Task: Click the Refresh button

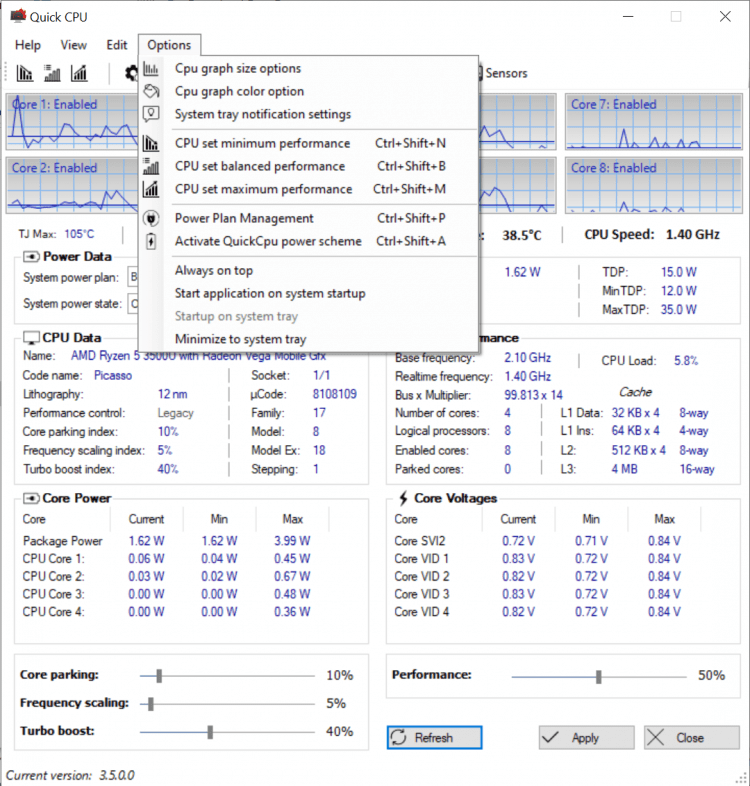Action: 434,738
